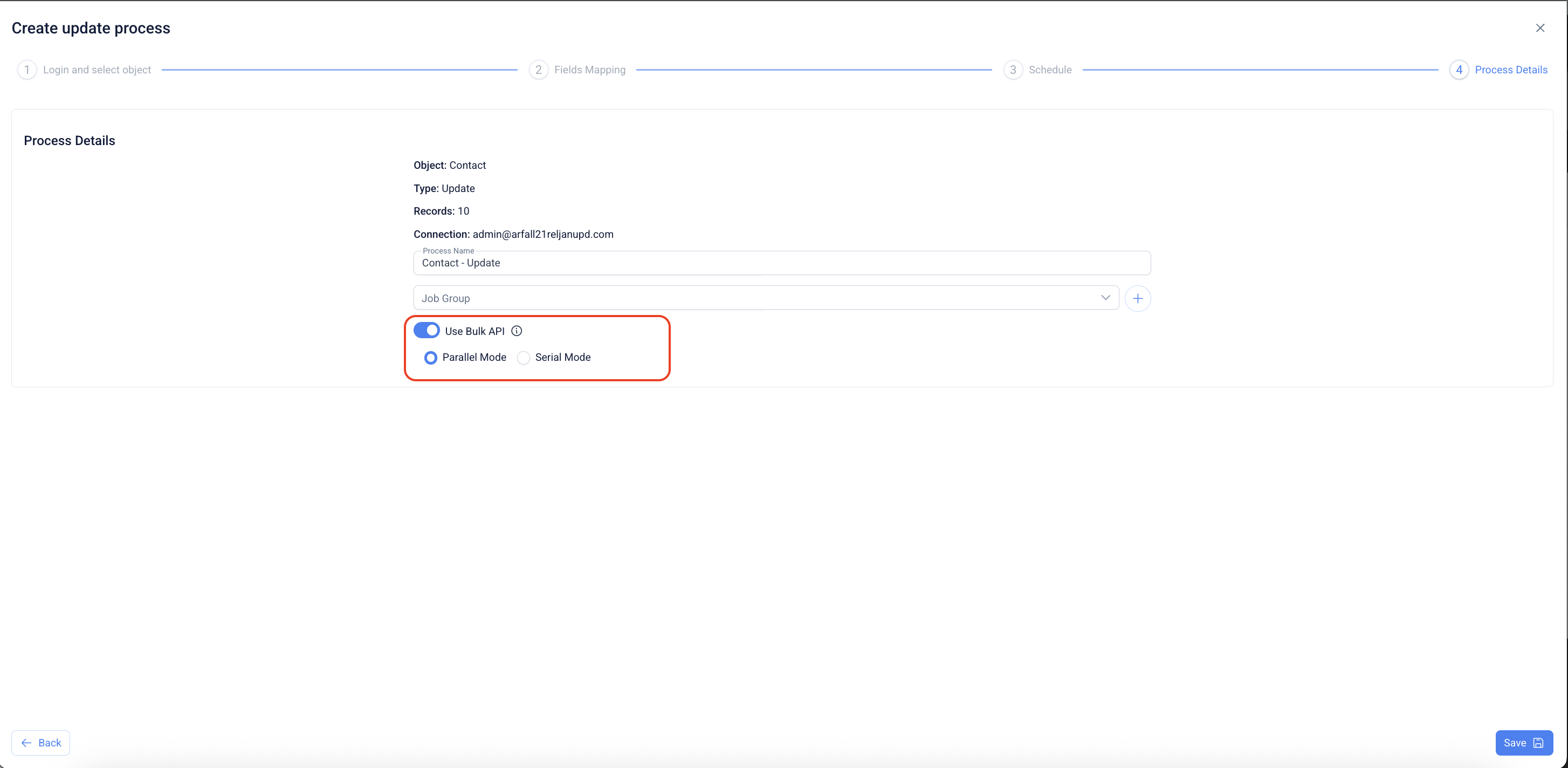
Task: Click the step 2 circle icon
Action: point(538,70)
